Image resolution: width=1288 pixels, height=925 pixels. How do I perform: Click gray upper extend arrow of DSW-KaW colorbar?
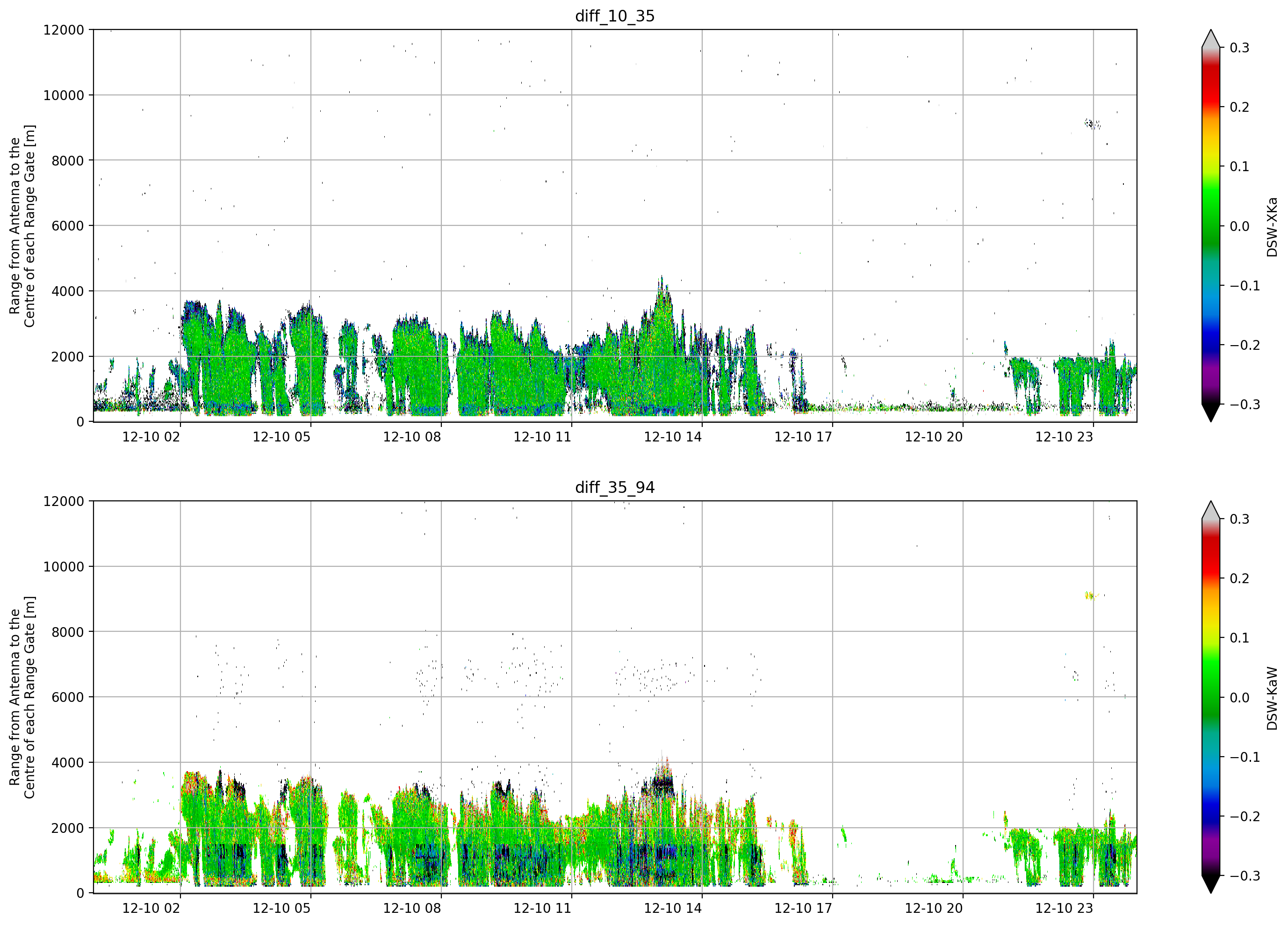[x=1211, y=510]
